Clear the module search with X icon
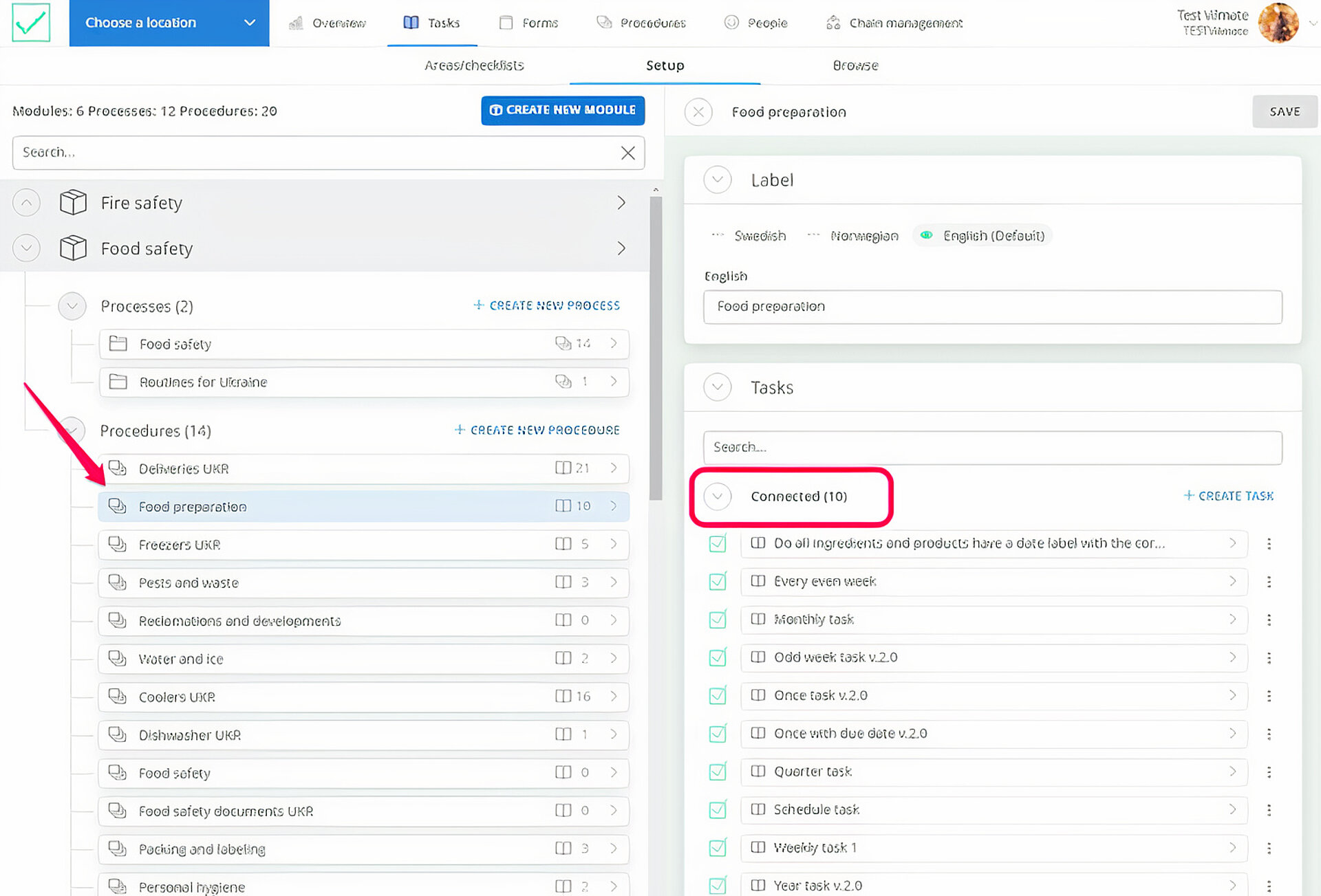This screenshot has height=896, width=1321. coord(627,153)
